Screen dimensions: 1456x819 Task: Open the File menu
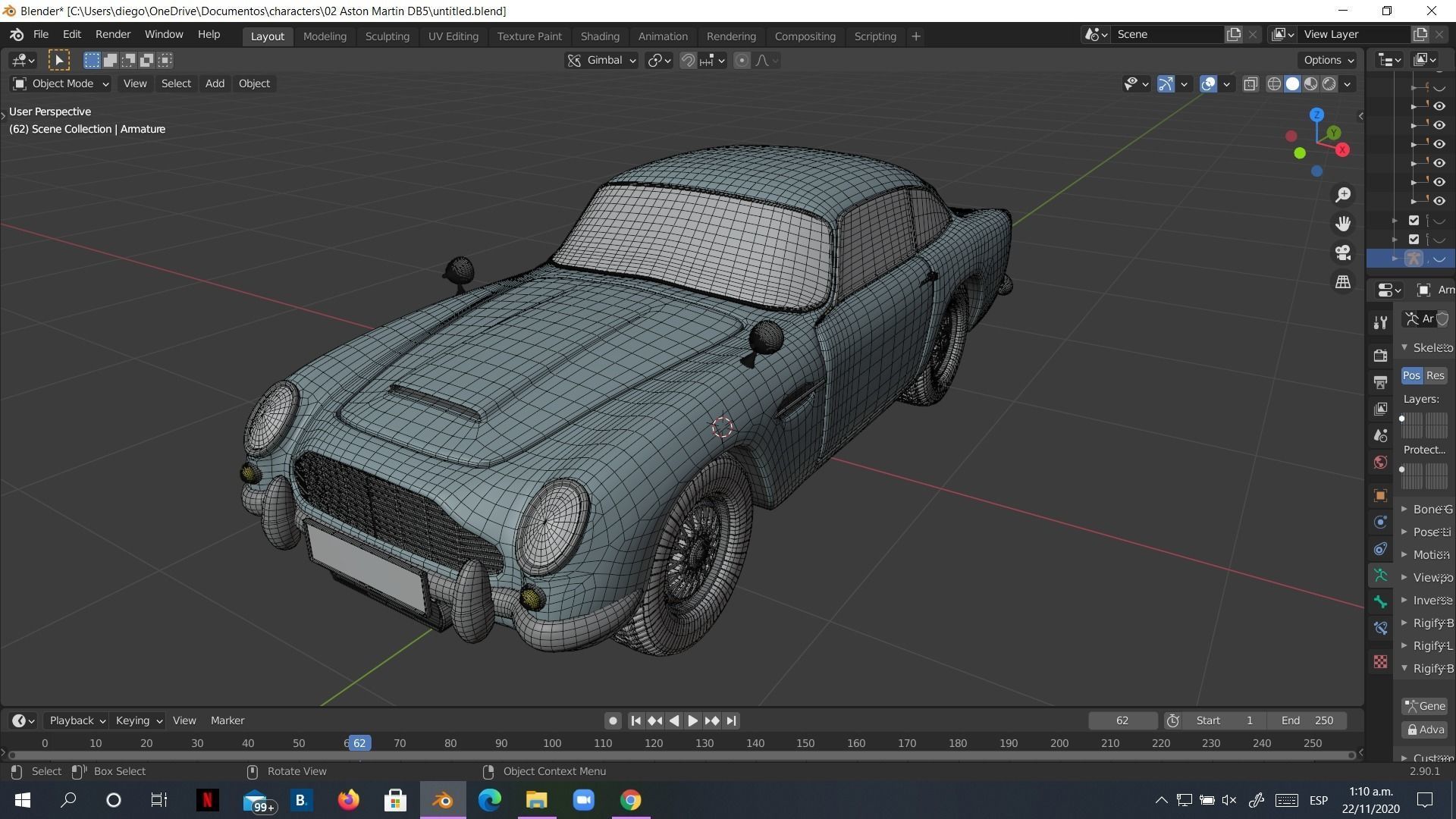[41, 35]
